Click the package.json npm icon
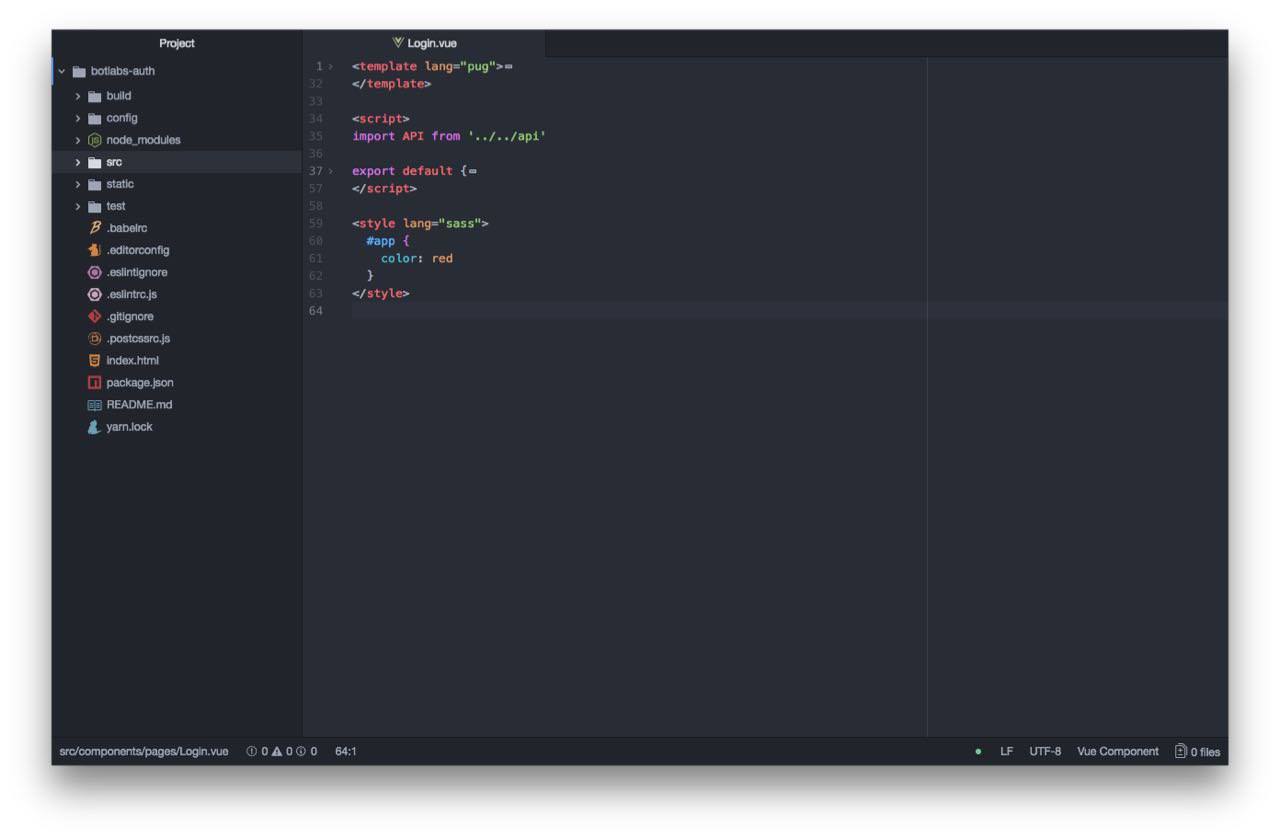The width and height of the screenshot is (1280, 839). pyautogui.click(x=95, y=382)
